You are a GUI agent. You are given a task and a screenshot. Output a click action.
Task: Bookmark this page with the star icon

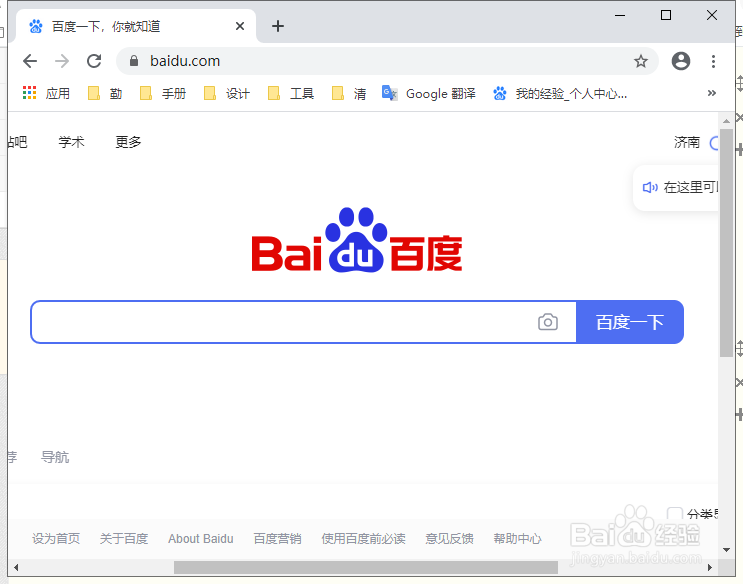click(641, 61)
